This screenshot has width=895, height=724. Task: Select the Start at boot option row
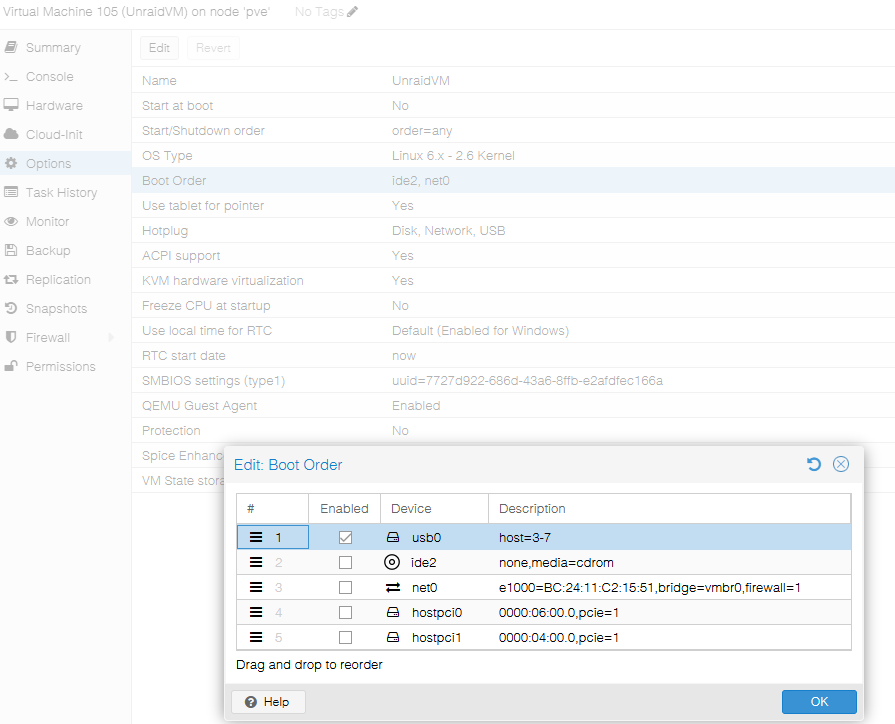tap(513, 106)
